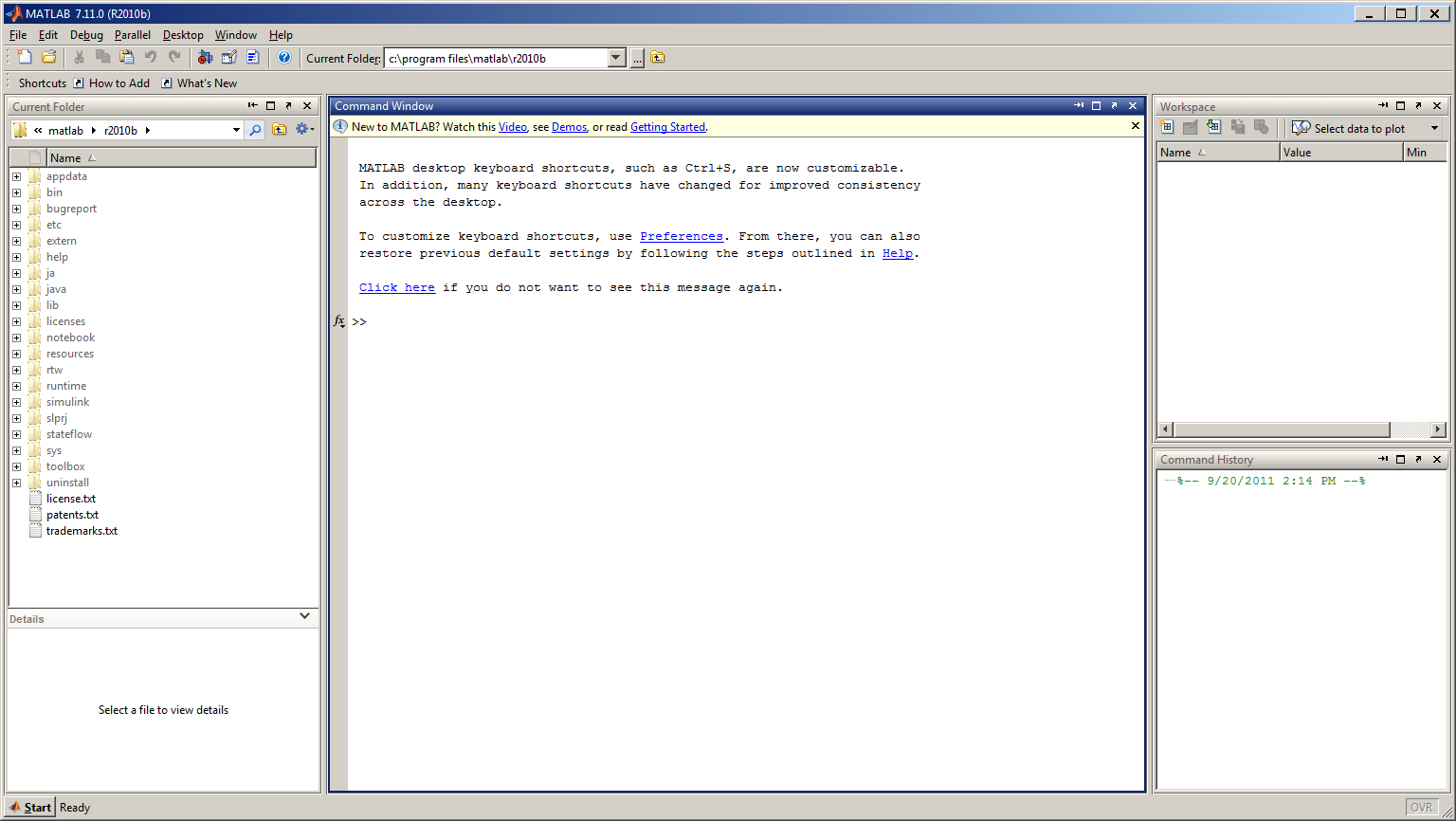Screen dimensions: 1456x821
Task: Open GUIDE from the toolbar icon
Action: click(228, 58)
